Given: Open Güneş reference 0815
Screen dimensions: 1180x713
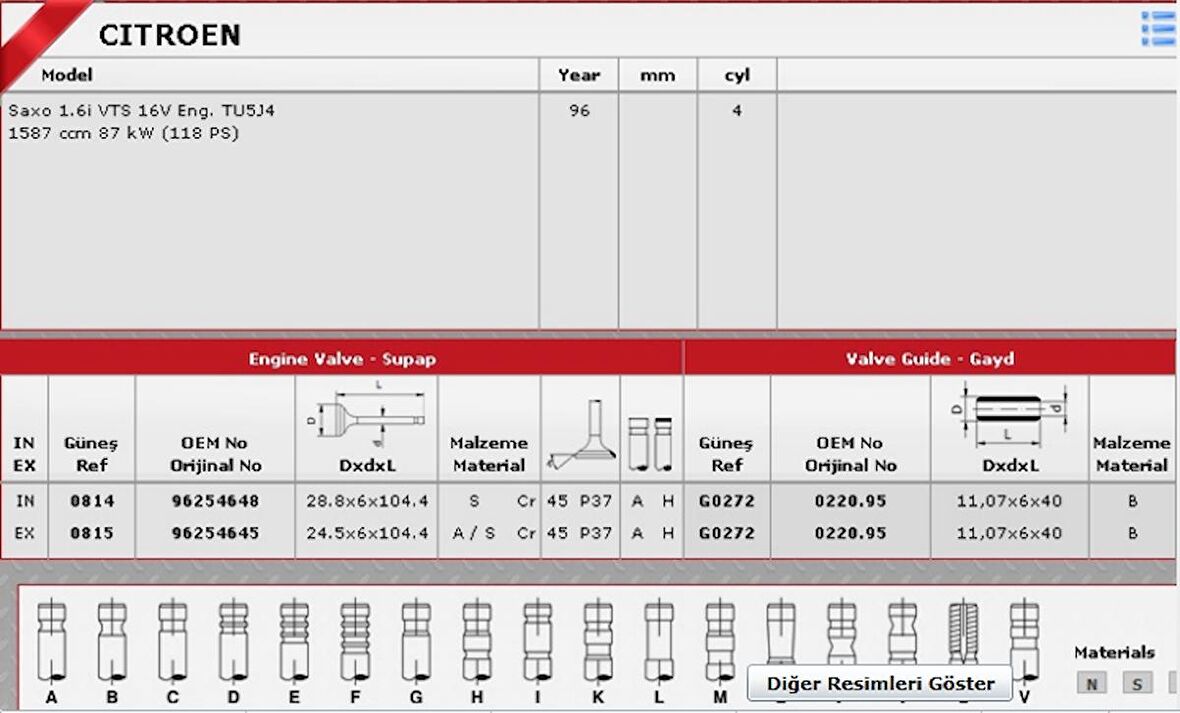Looking at the screenshot, I should 92,533.
